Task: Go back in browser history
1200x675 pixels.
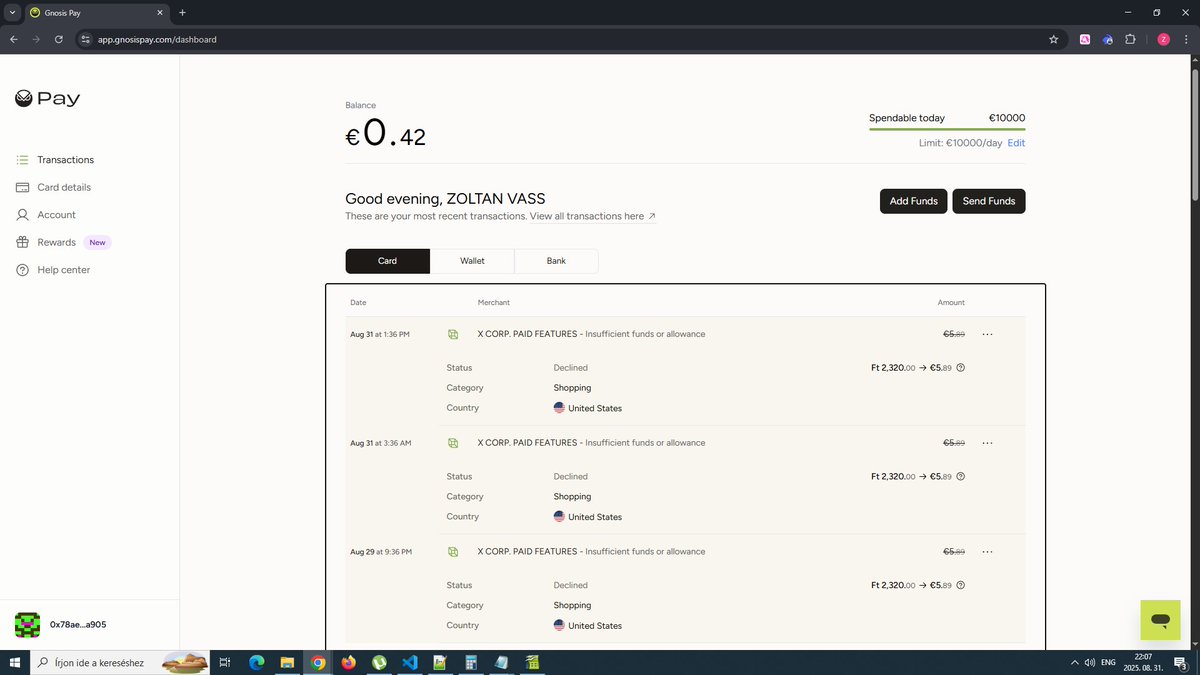Action: tap(14, 39)
